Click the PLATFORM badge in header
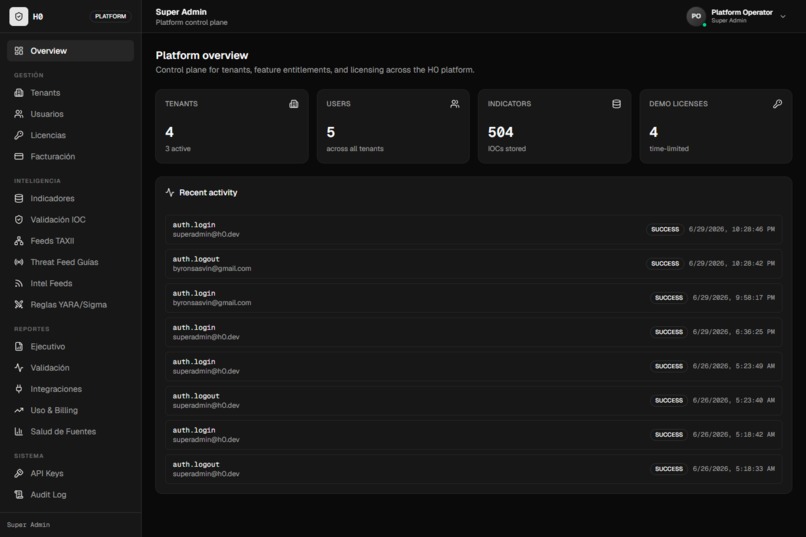 click(x=111, y=16)
